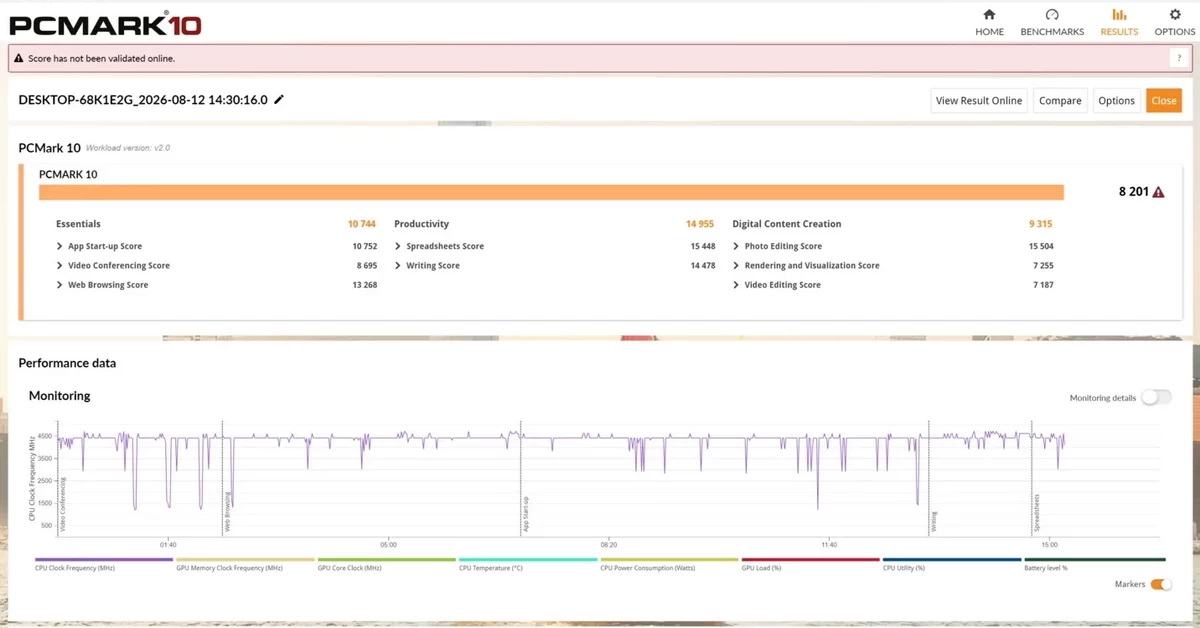Click the Digital Content Creation heading
Viewport: 1200px width, 628px height.
pyautogui.click(x=787, y=224)
